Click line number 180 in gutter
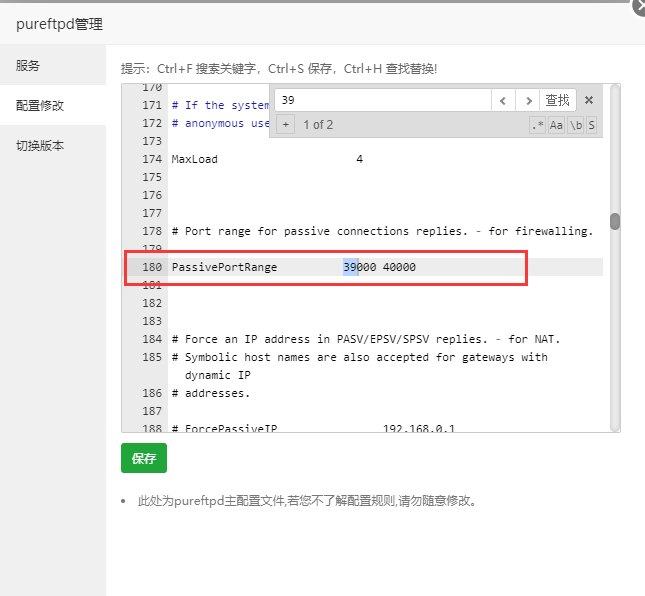 (152, 267)
